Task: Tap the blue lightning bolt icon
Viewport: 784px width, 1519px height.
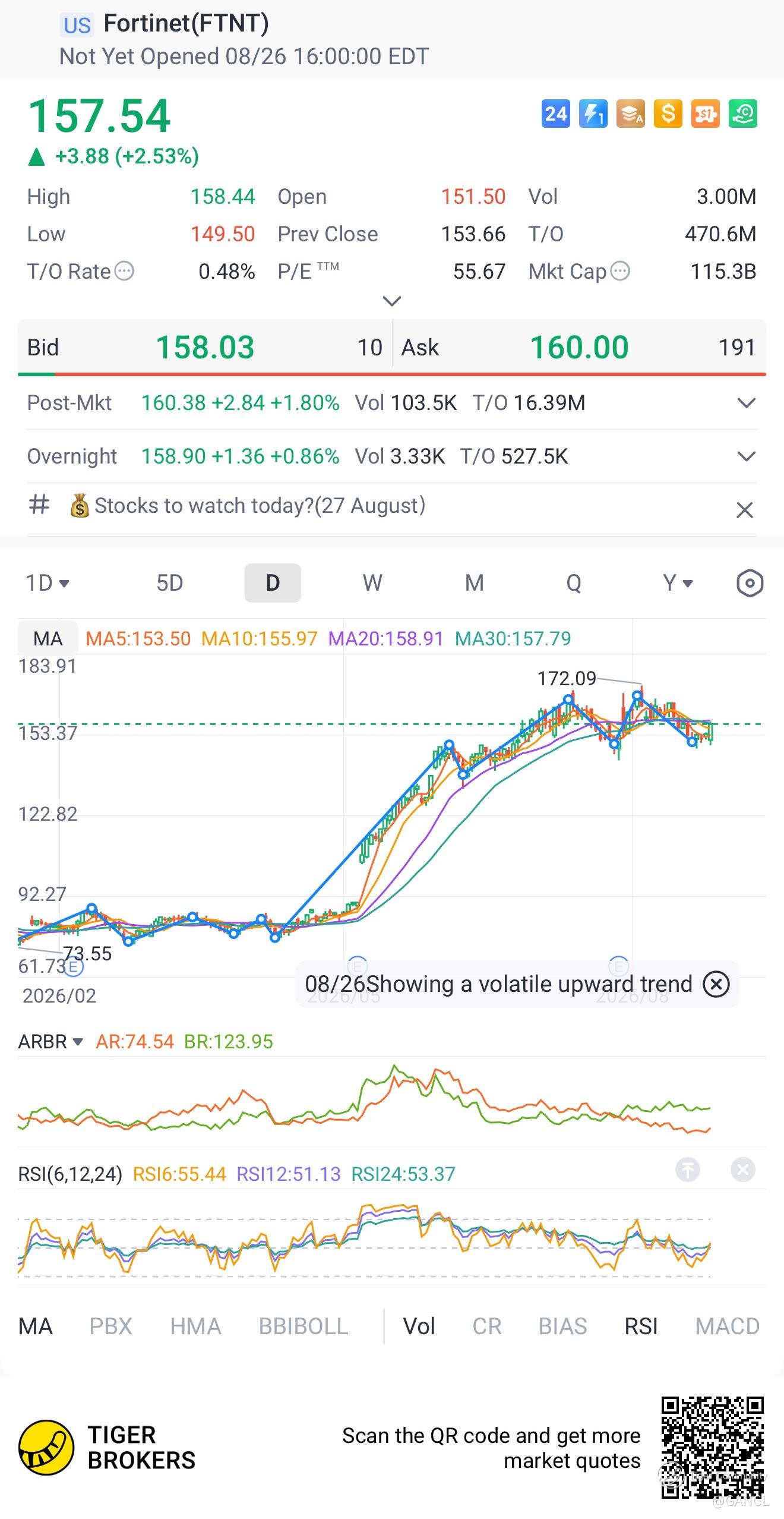Action: [593, 114]
